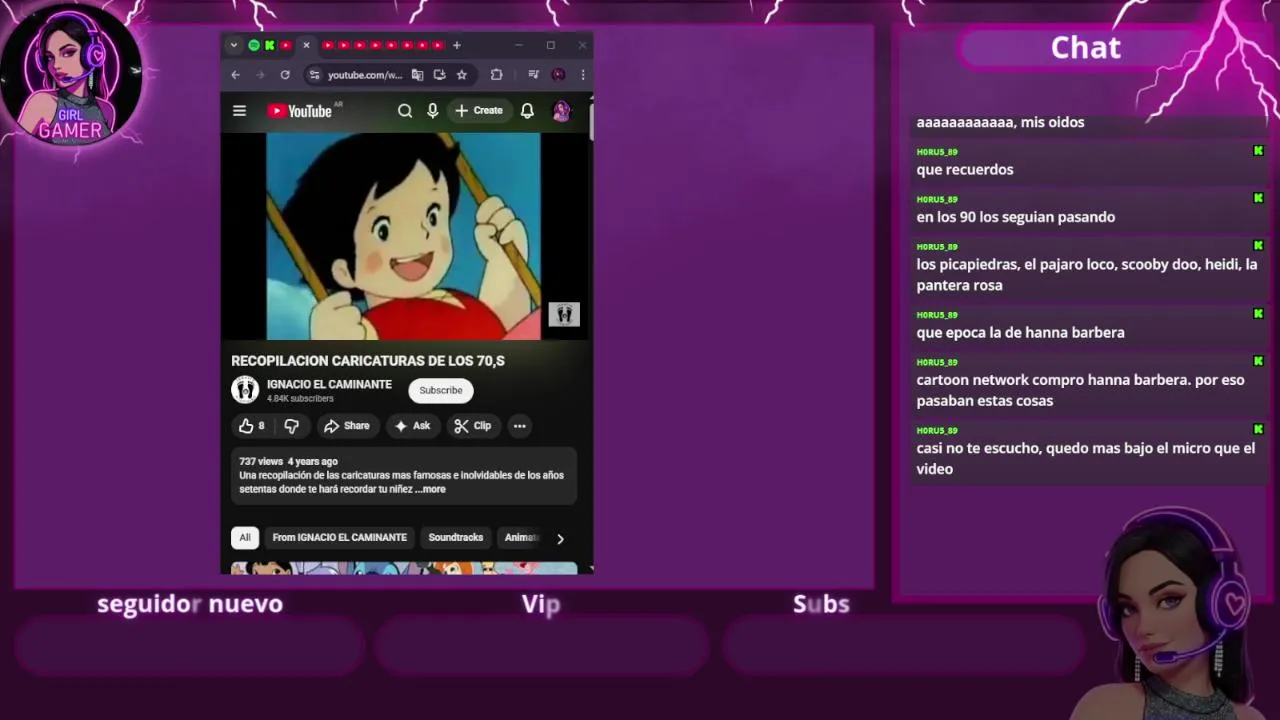Click the 'Subs' label
This screenshot has height=720, width=1280.
tap(821, 604)
